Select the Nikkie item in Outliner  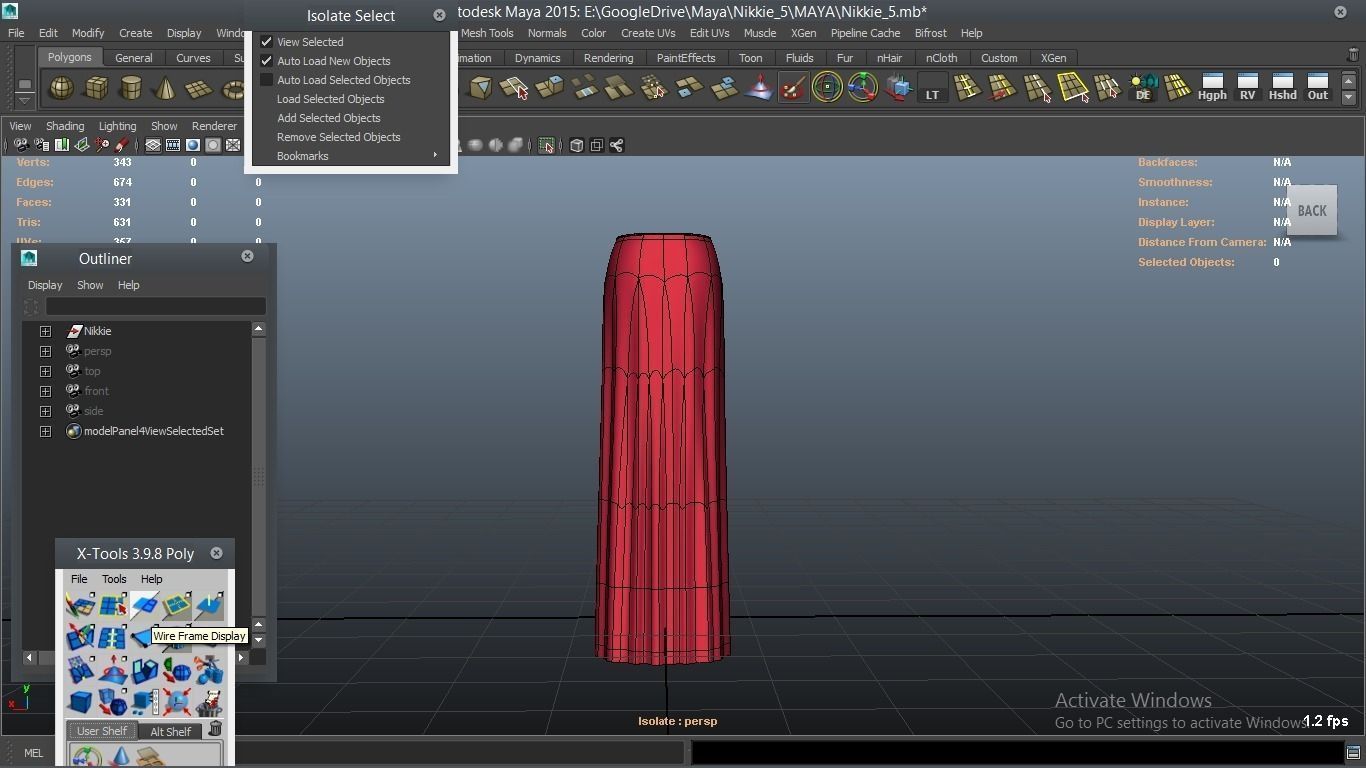97,331
